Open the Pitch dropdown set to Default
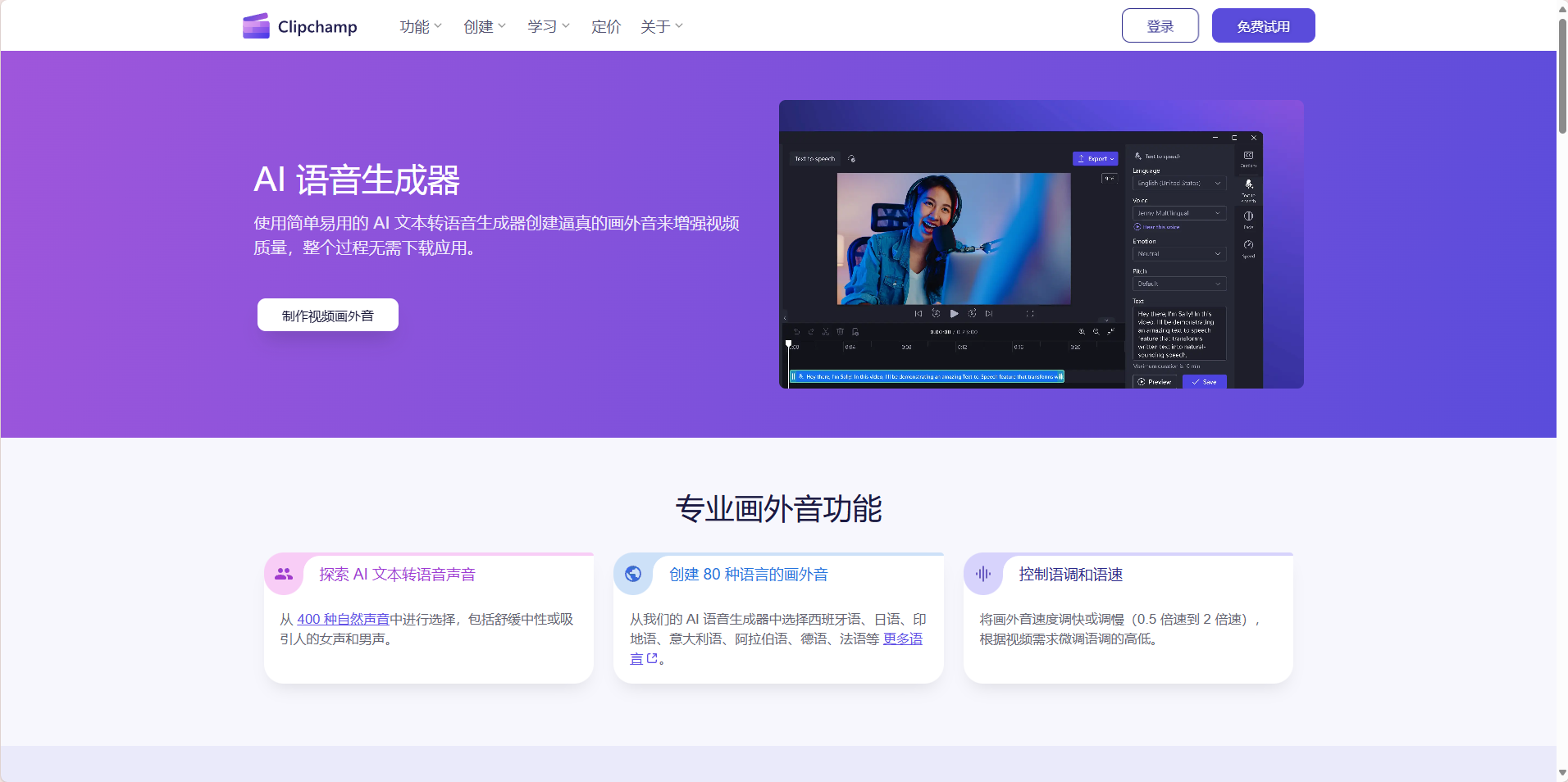This screenshot has width=1568, height=782. click(1178, 284)
